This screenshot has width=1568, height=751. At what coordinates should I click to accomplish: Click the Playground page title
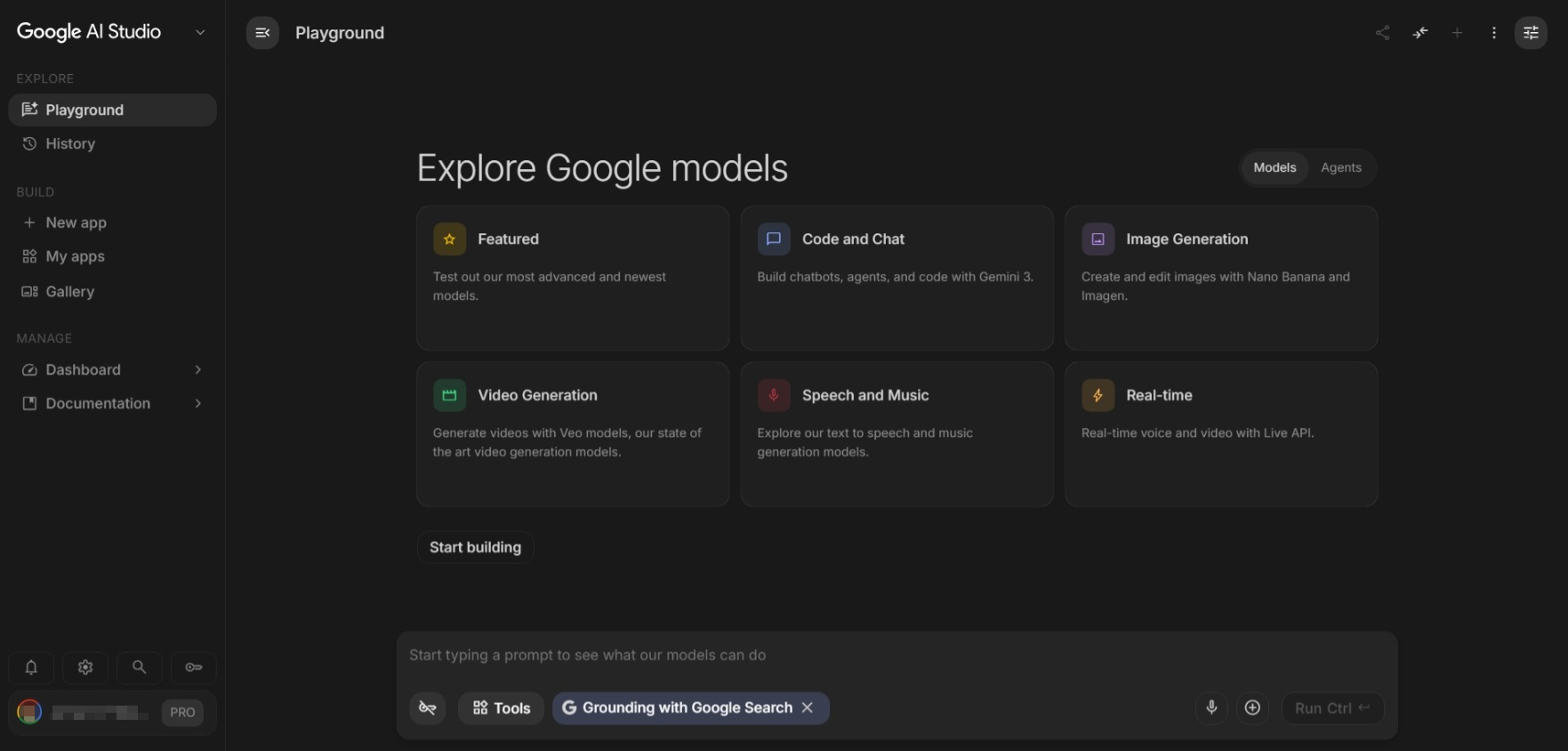(340, 33)
